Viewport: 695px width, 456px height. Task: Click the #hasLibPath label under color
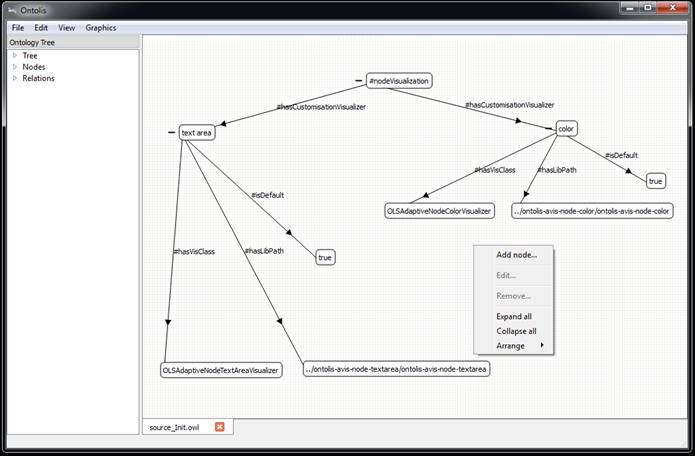coord(557,170)
